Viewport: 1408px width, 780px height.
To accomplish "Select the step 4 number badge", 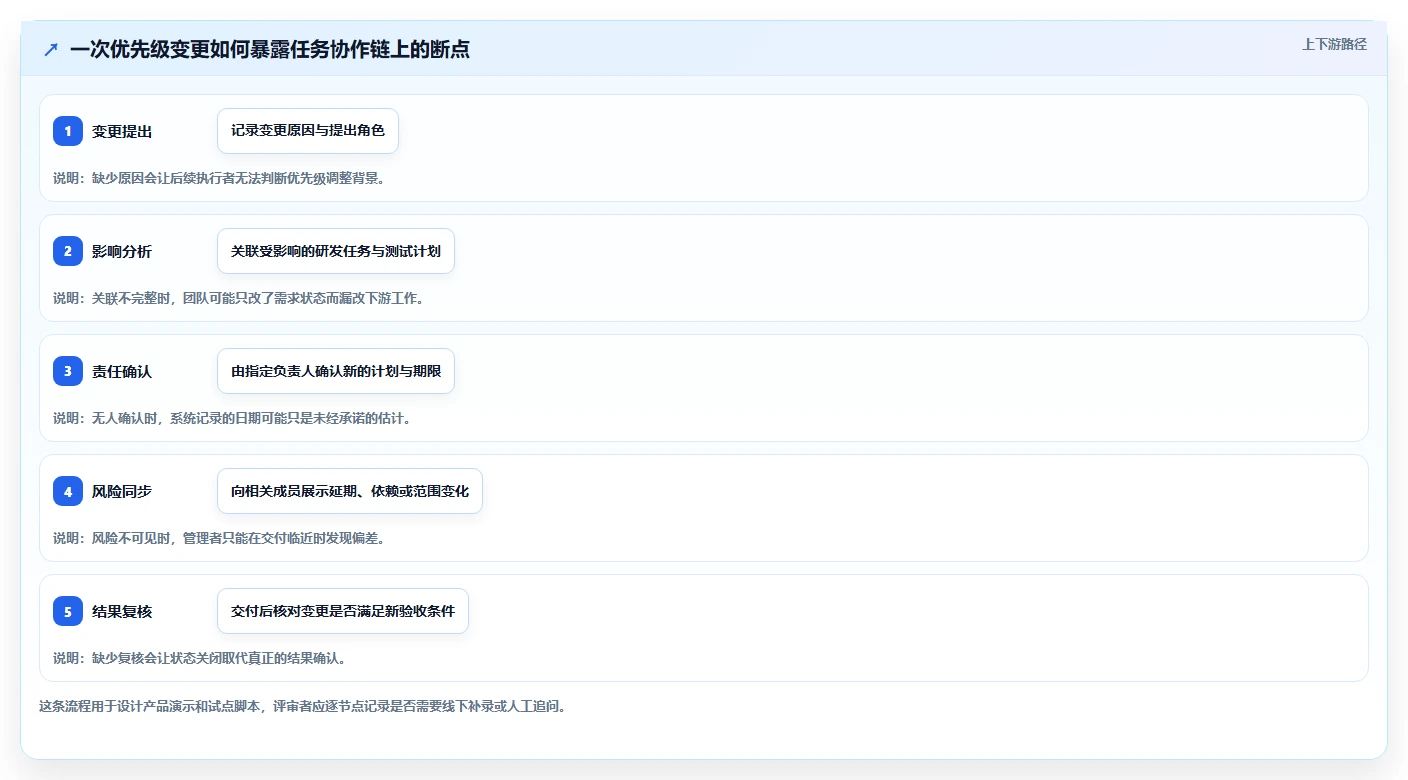I will 68,491.
